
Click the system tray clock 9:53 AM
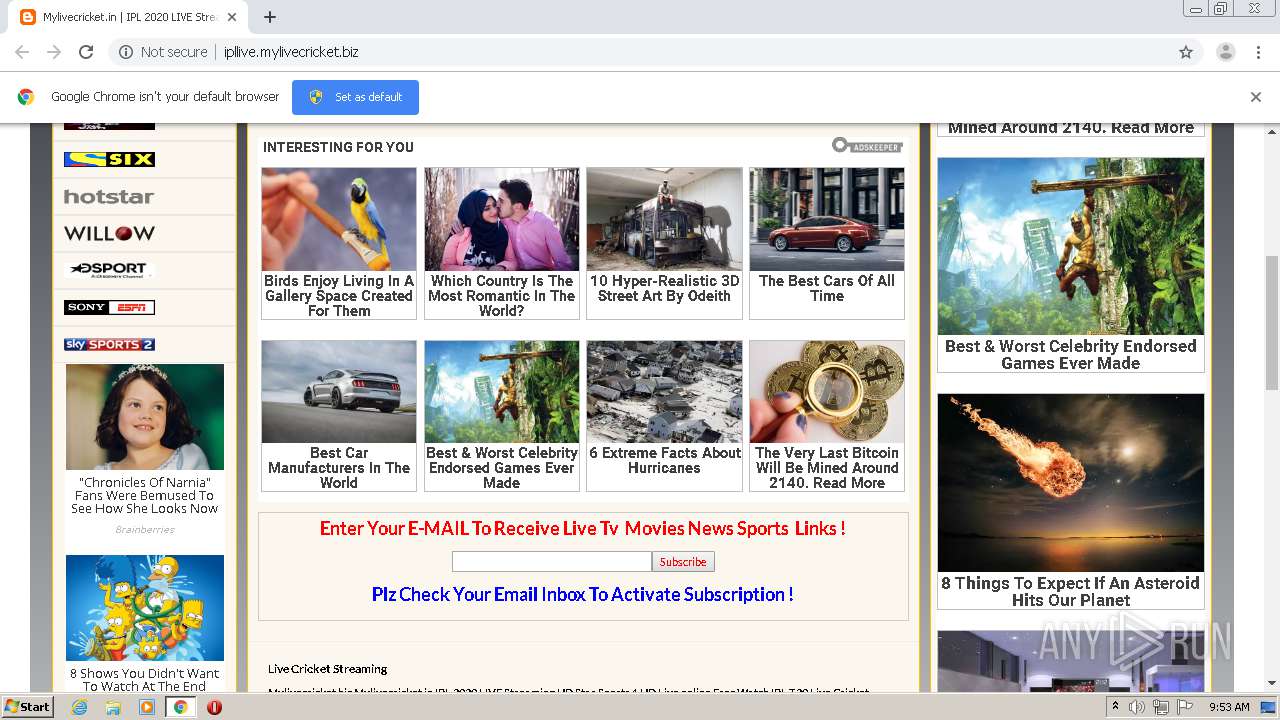pos(1229,707)
